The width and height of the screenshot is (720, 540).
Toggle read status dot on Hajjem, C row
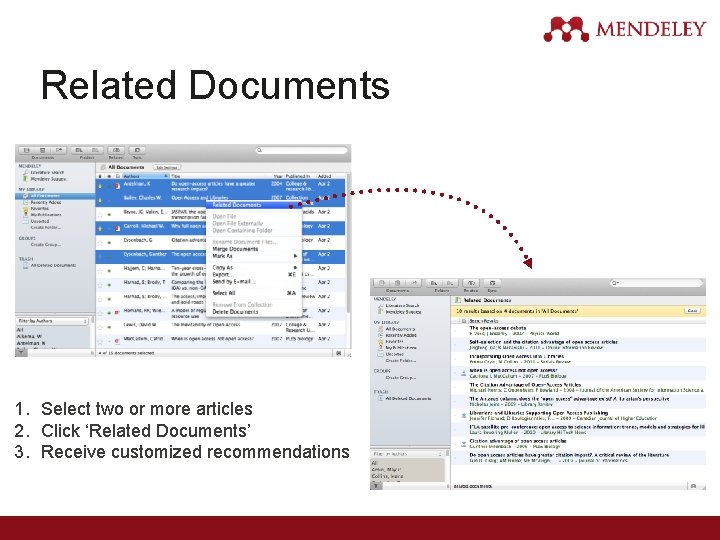[109, 271]
